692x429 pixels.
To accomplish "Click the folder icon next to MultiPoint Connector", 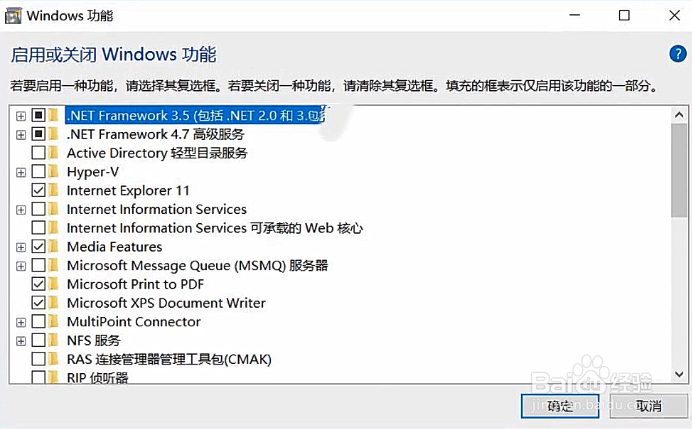I will 53,321.
